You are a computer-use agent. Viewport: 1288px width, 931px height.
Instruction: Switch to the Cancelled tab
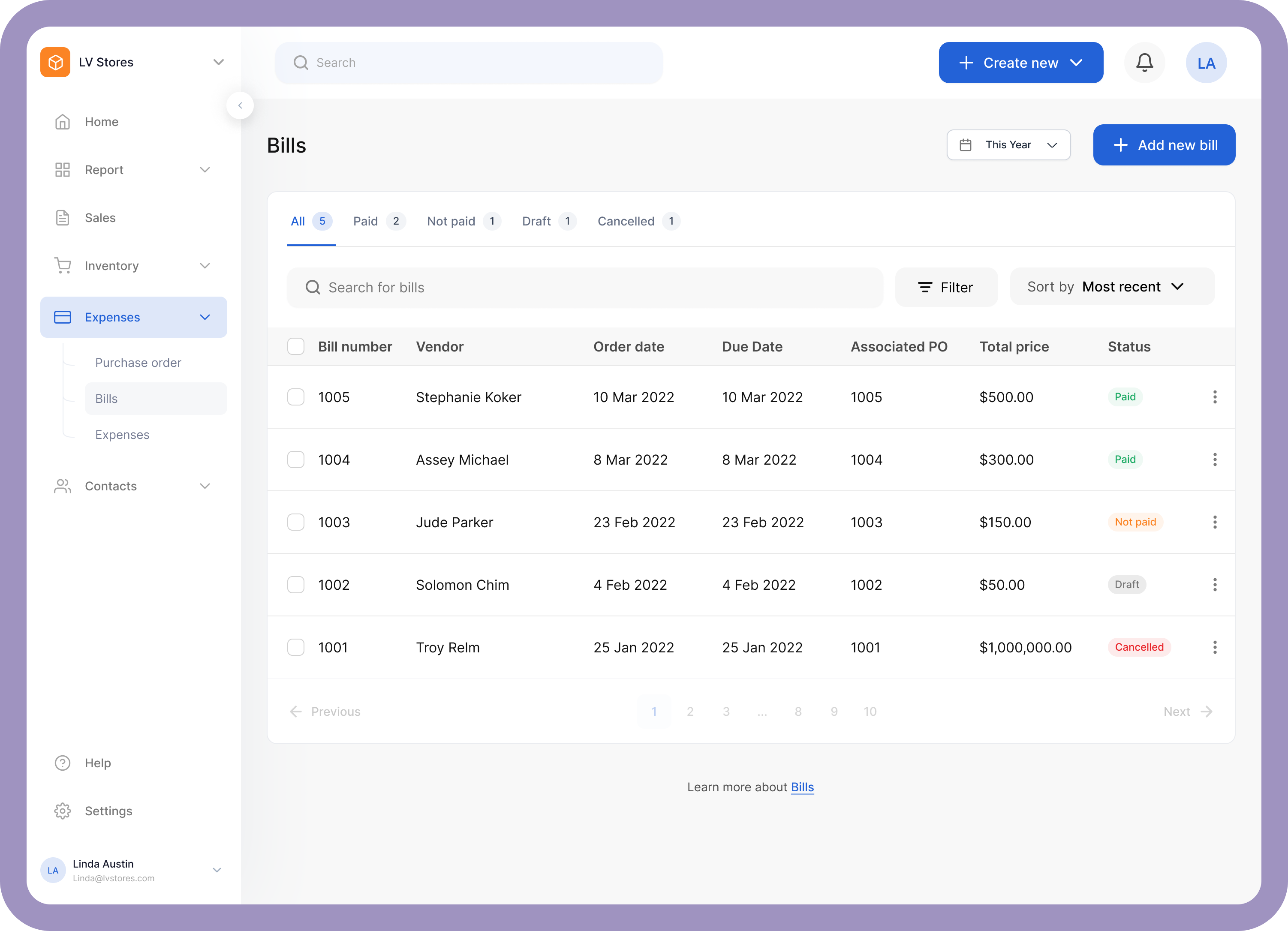638,222
